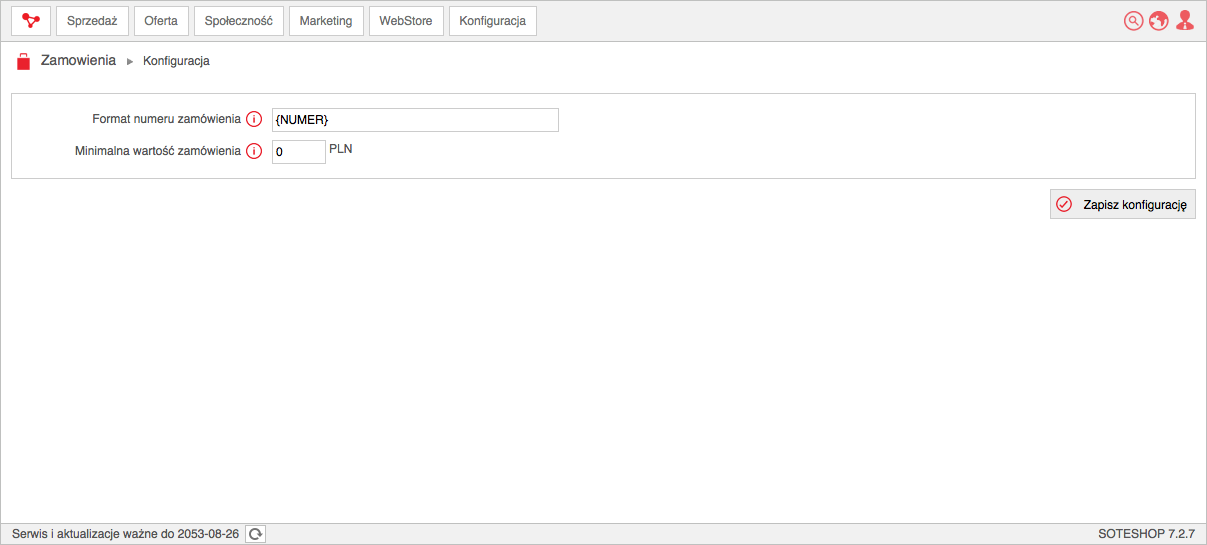Focus the minimum order value field
The height and width of the screenshot is (545, 1207).
(x=298, y=152)
